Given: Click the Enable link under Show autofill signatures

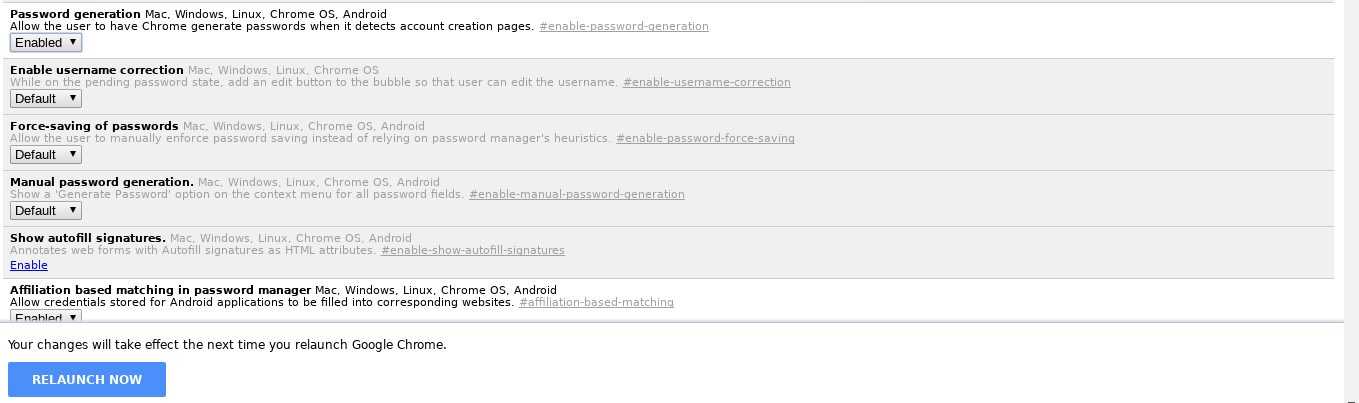Looking at the screenshot, I should coord(29,265).
